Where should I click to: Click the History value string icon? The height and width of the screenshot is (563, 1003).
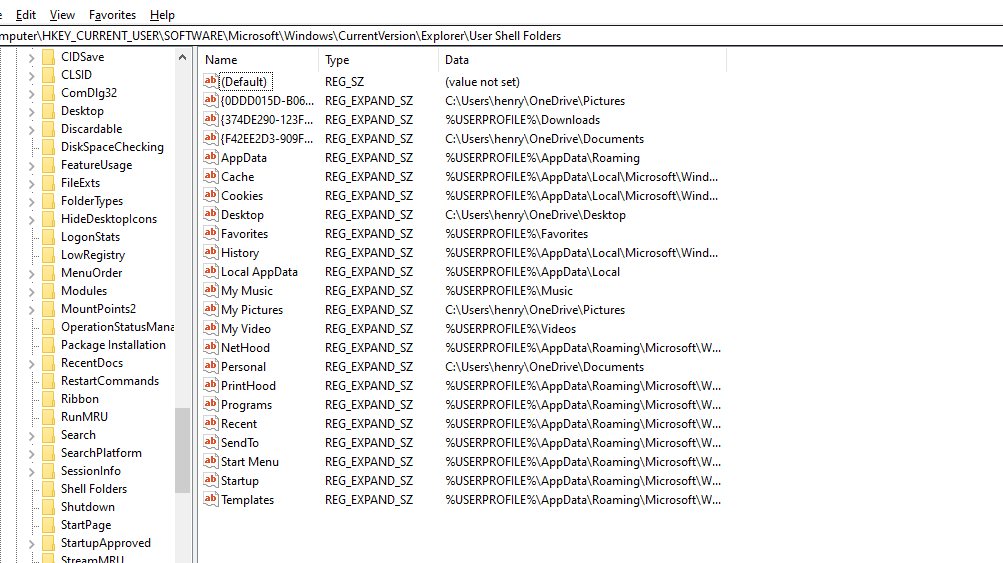pyautogui.click(x=210, y=251)
